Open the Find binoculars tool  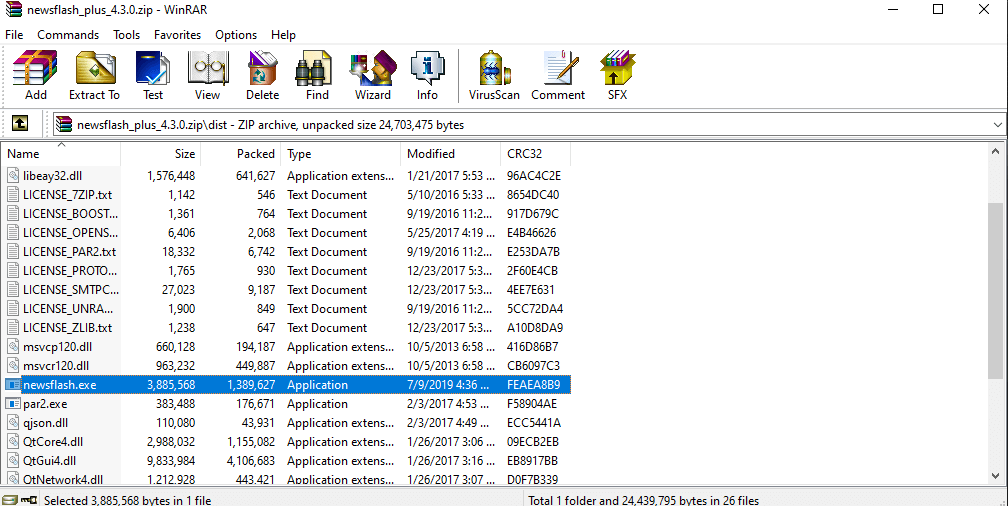pyautogui.click(x=317, y=75)
